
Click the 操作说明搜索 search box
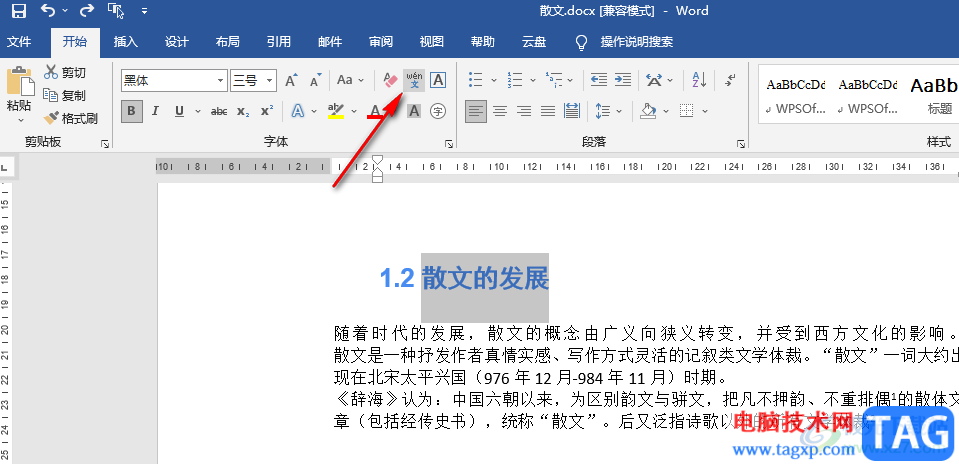click(637, 42)
